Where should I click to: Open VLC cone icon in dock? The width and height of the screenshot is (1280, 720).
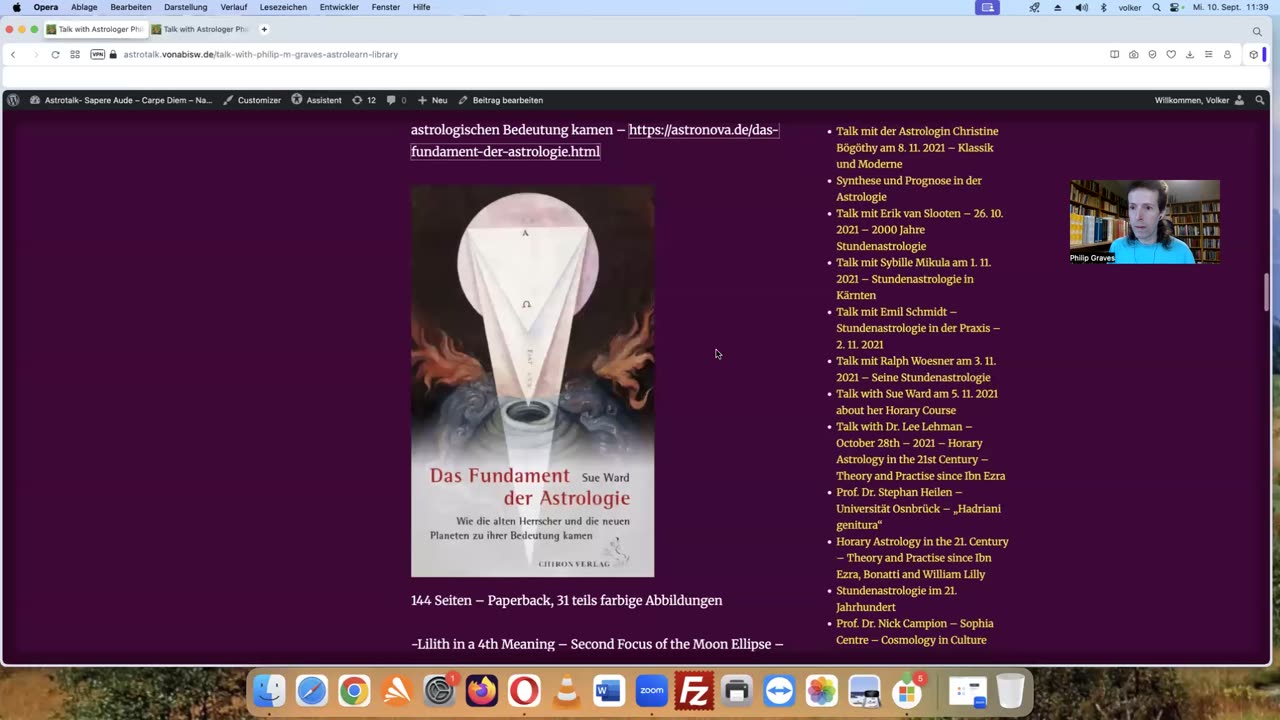point(566,690)
